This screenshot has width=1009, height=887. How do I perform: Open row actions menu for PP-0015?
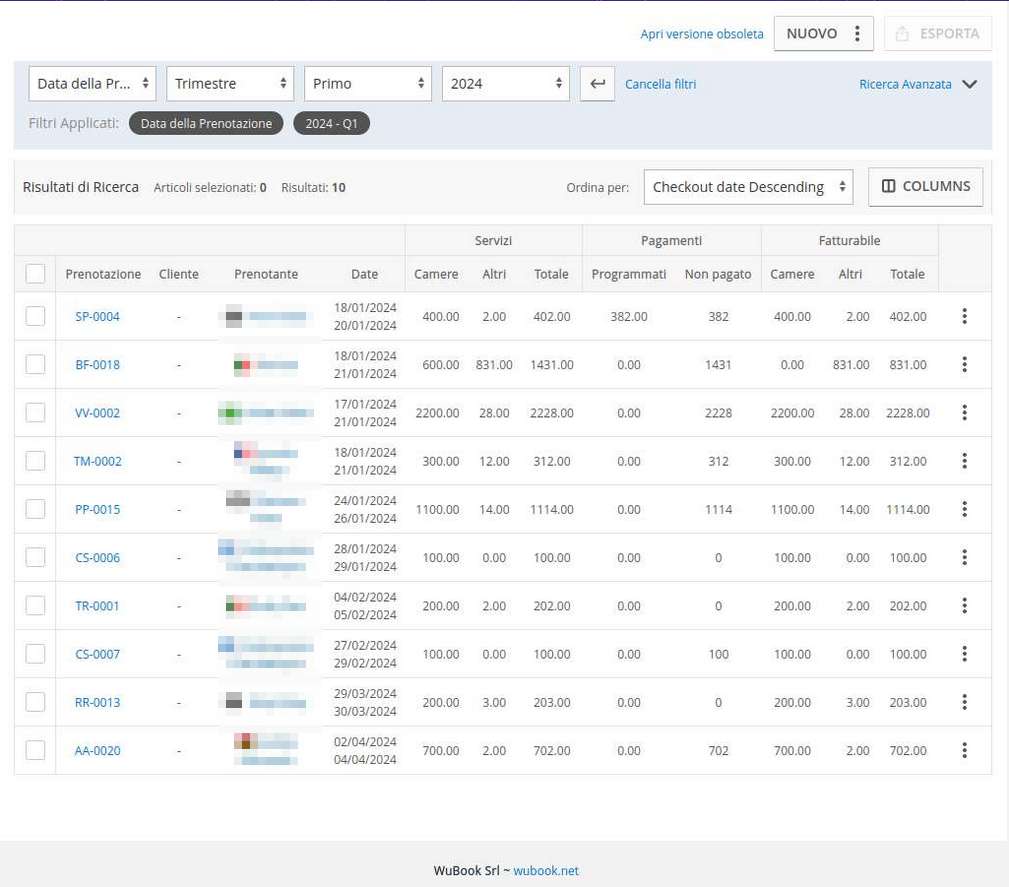tap(964, 509)
